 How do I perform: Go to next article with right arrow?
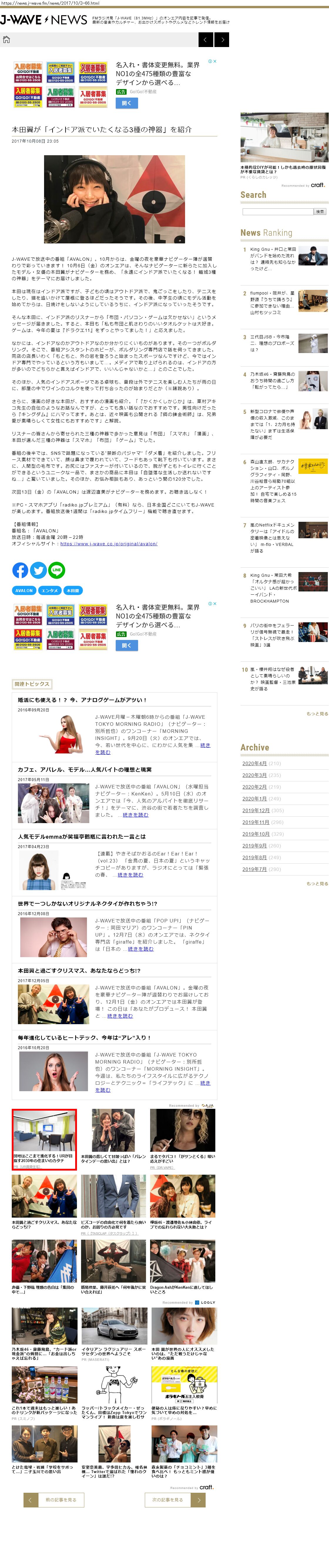(222, 40)
